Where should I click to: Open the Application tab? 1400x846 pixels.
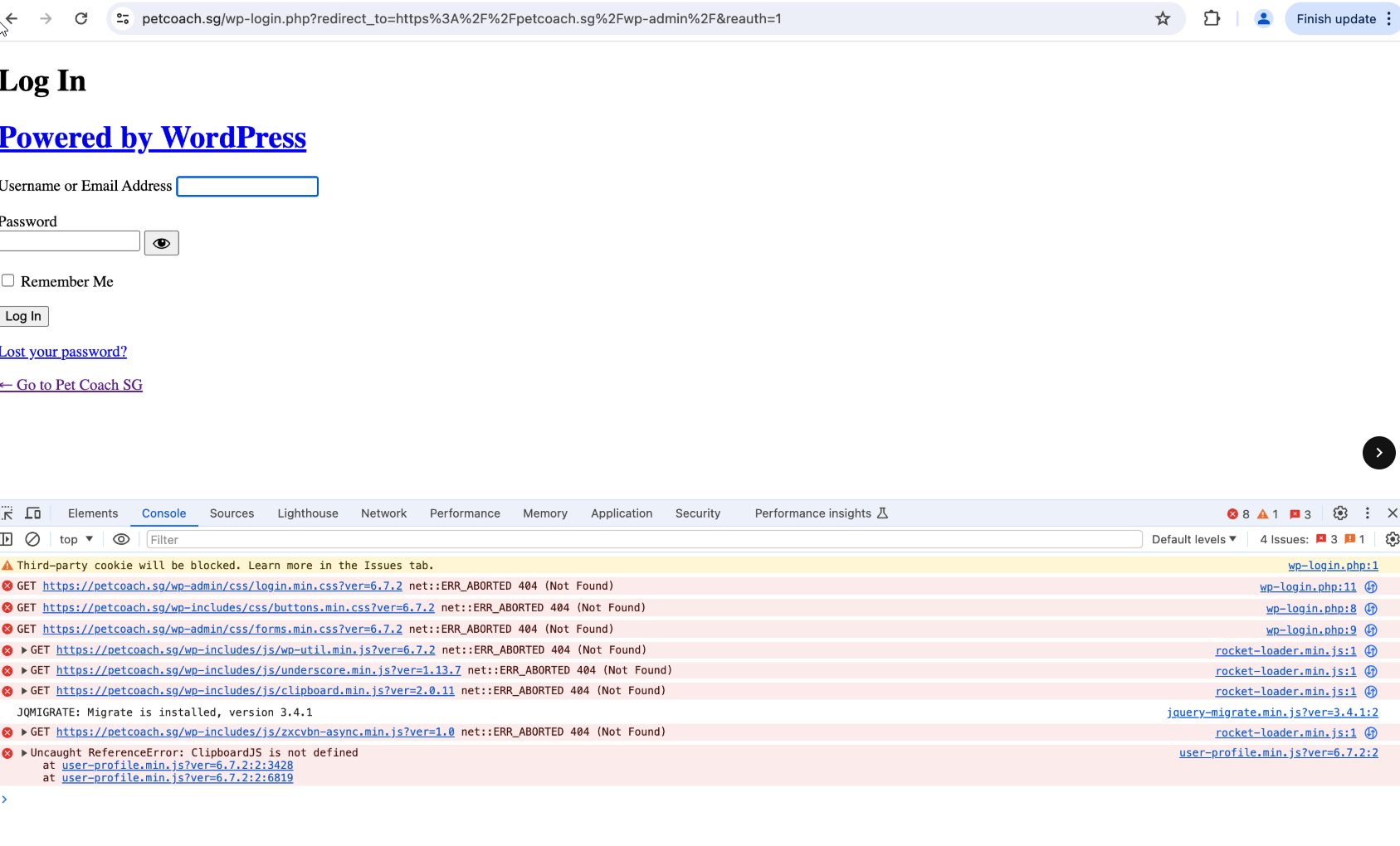[x=622, y=513]
